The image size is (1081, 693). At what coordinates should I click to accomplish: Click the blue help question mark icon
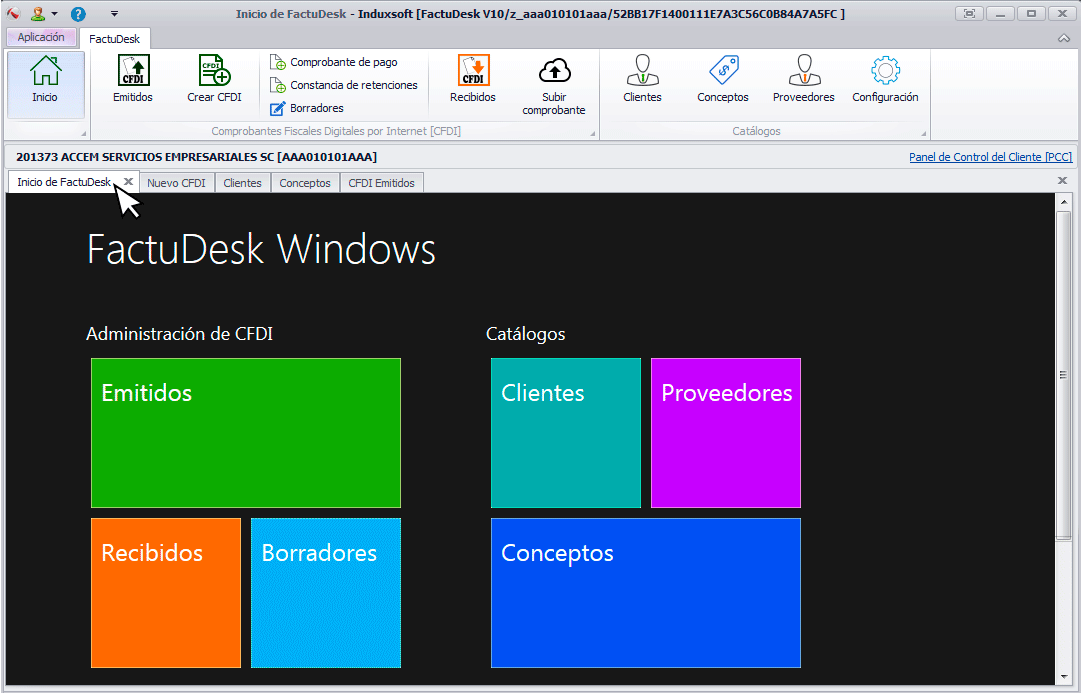click(79, 14)
